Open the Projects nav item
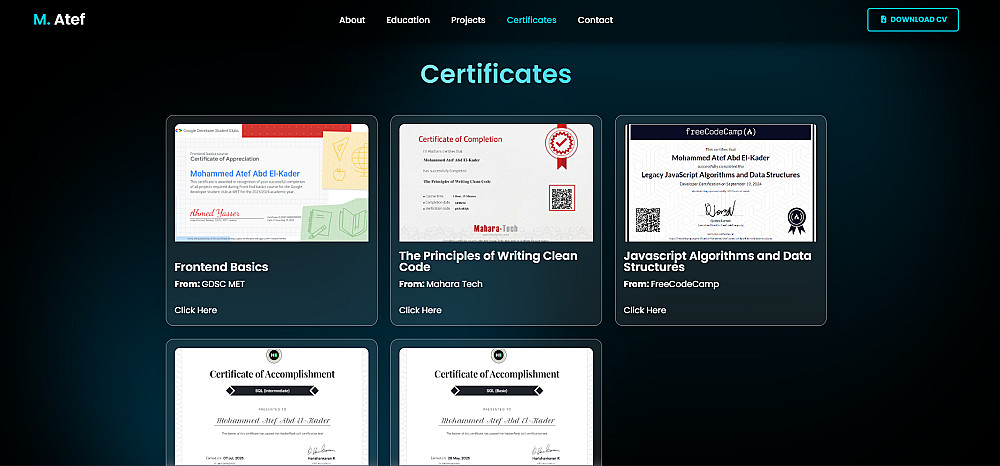Screen dimensions: 1000x466 (x=468, y=20)
